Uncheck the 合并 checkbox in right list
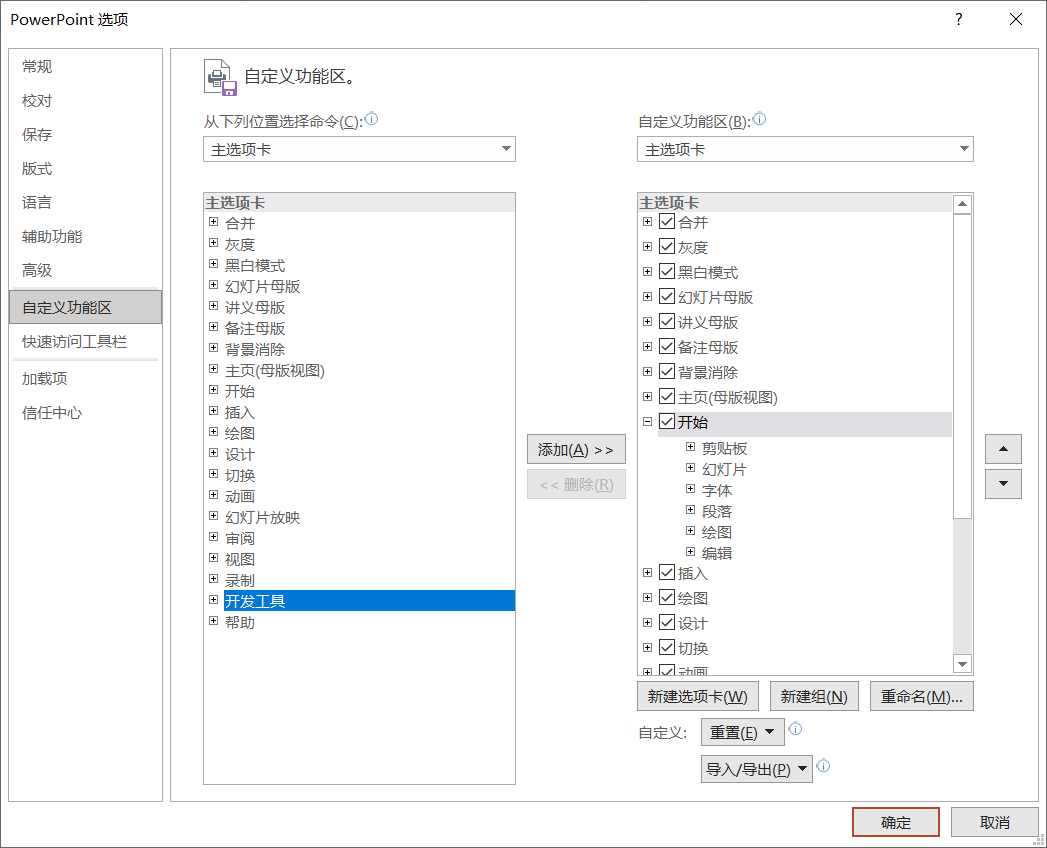Viewport: 1047px width, 848px height. 666,221
